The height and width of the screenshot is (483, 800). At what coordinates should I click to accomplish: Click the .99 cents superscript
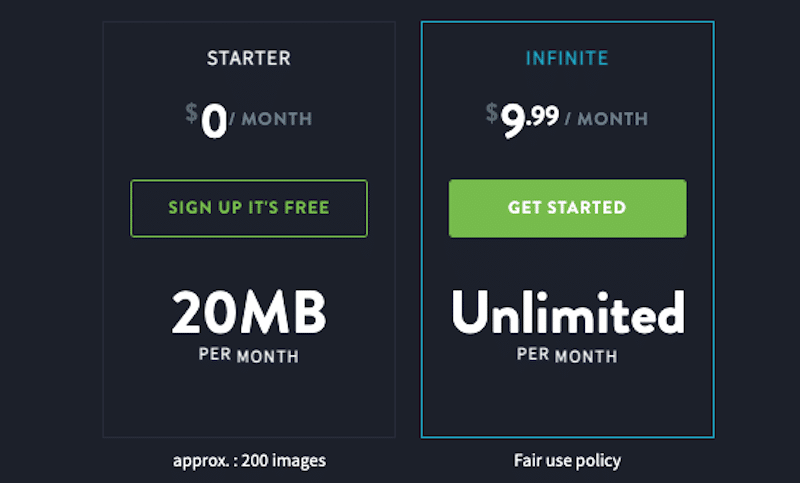[543, 116]
